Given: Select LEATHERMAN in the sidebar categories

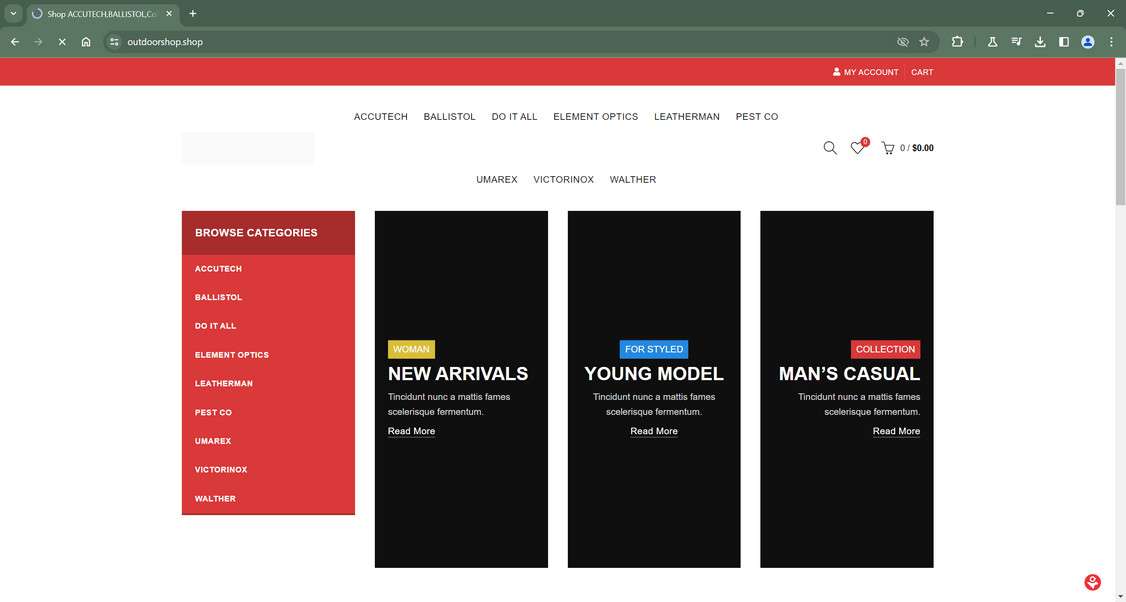Looking at the screenshot, I should 224,384.
